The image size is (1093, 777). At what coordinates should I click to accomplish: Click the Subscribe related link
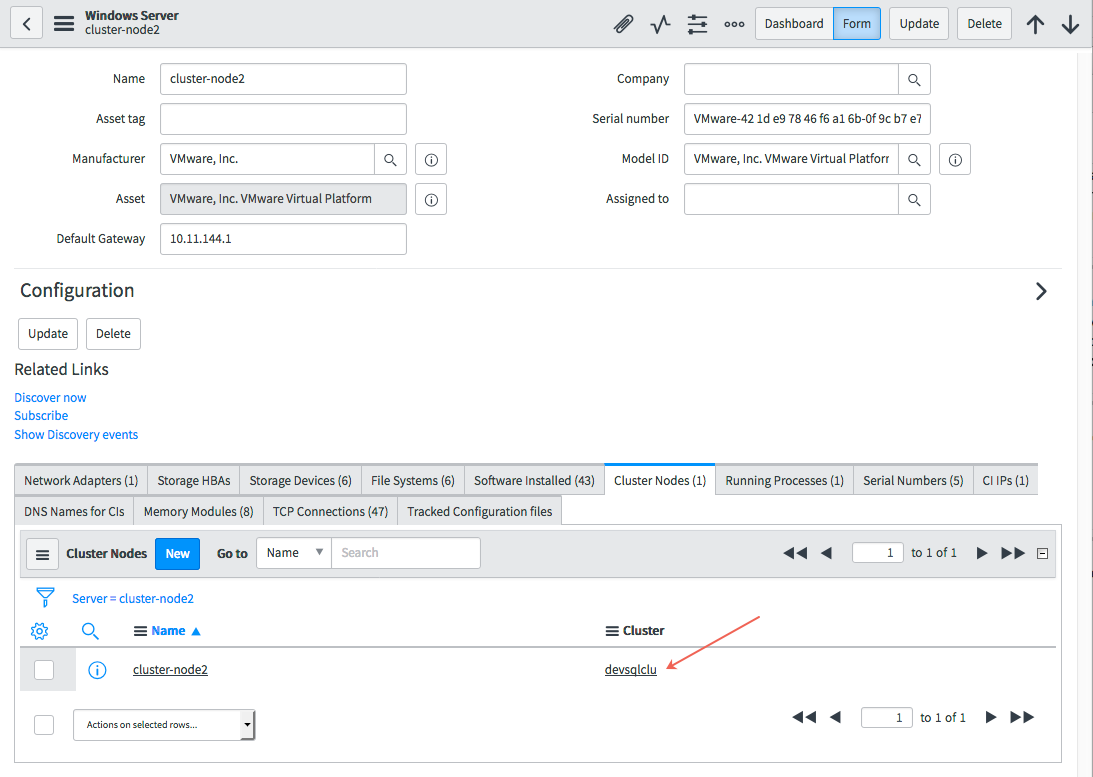click(x=41, y=415)
